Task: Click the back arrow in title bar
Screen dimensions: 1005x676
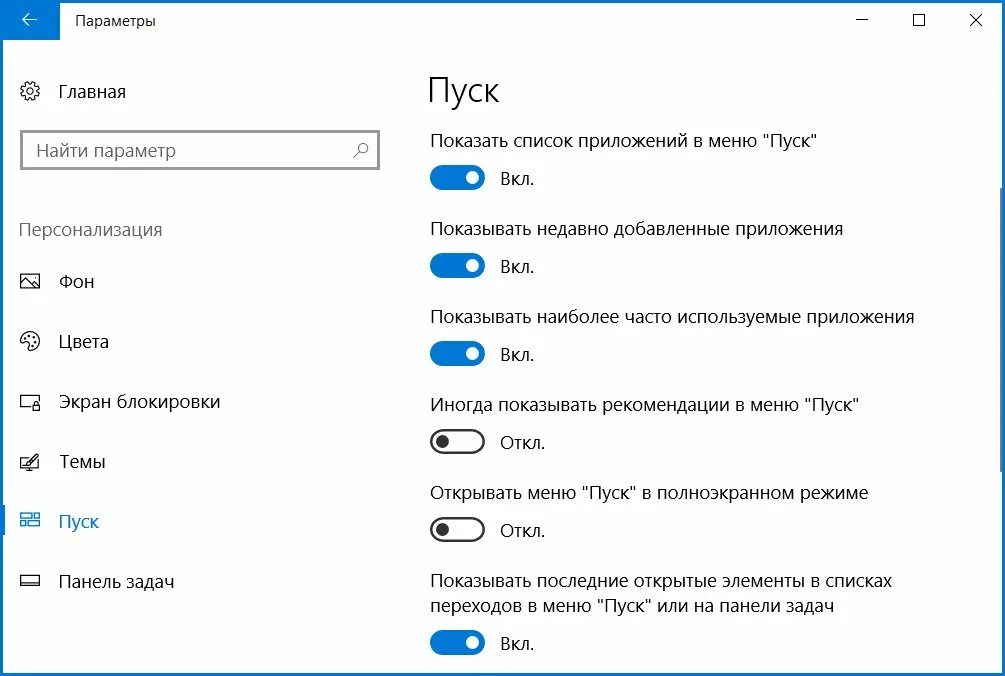Action: pyautogui.click(x=29, y=20)
